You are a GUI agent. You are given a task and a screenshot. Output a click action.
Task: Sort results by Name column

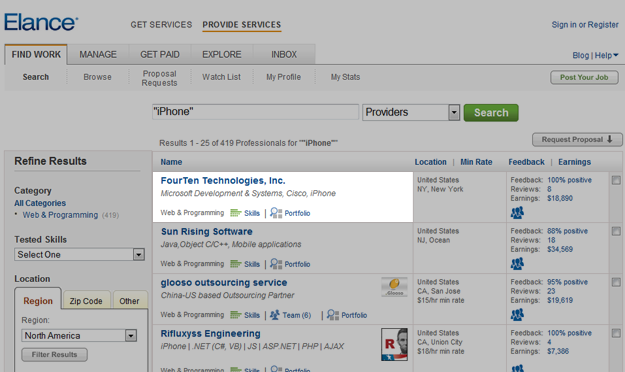pyautogui.click(x=171, y=162)
